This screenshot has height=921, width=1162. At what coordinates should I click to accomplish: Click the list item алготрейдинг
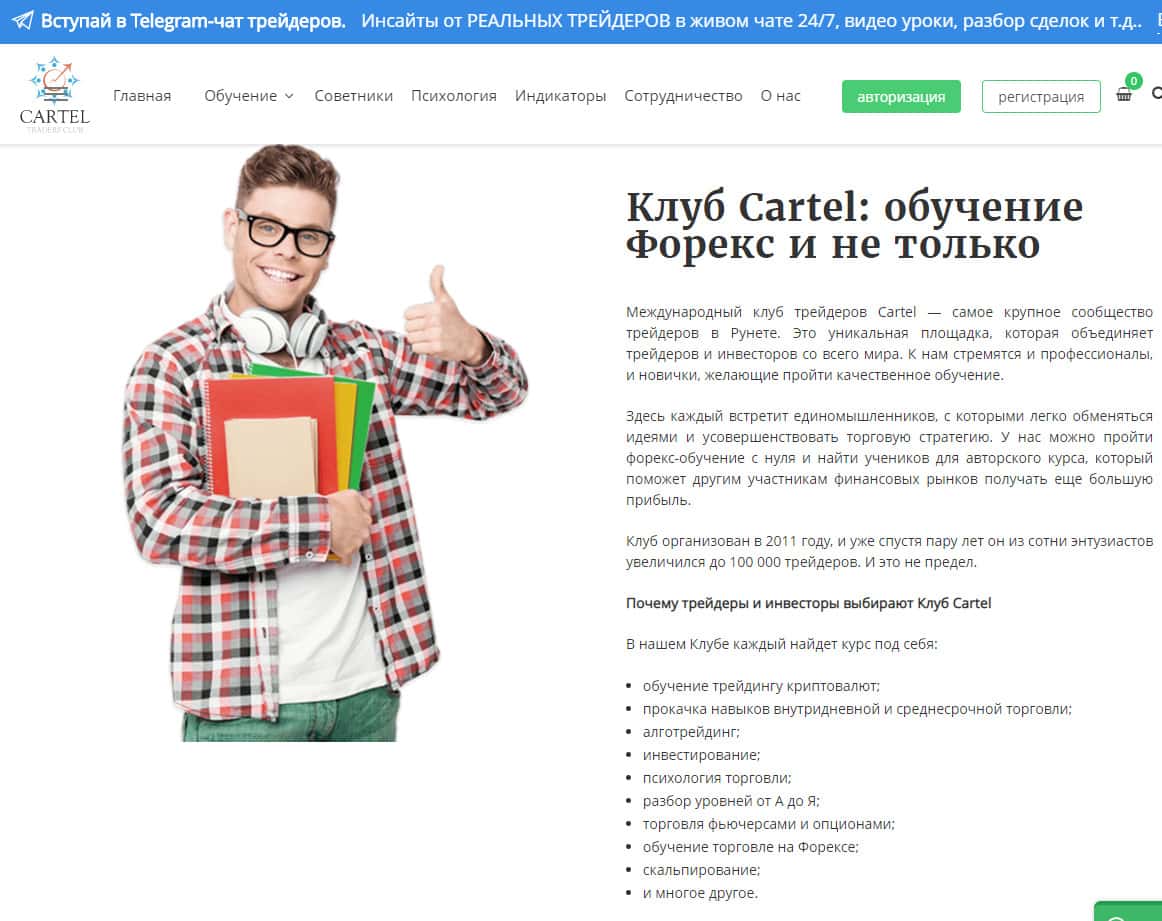[x=691, y=732]
